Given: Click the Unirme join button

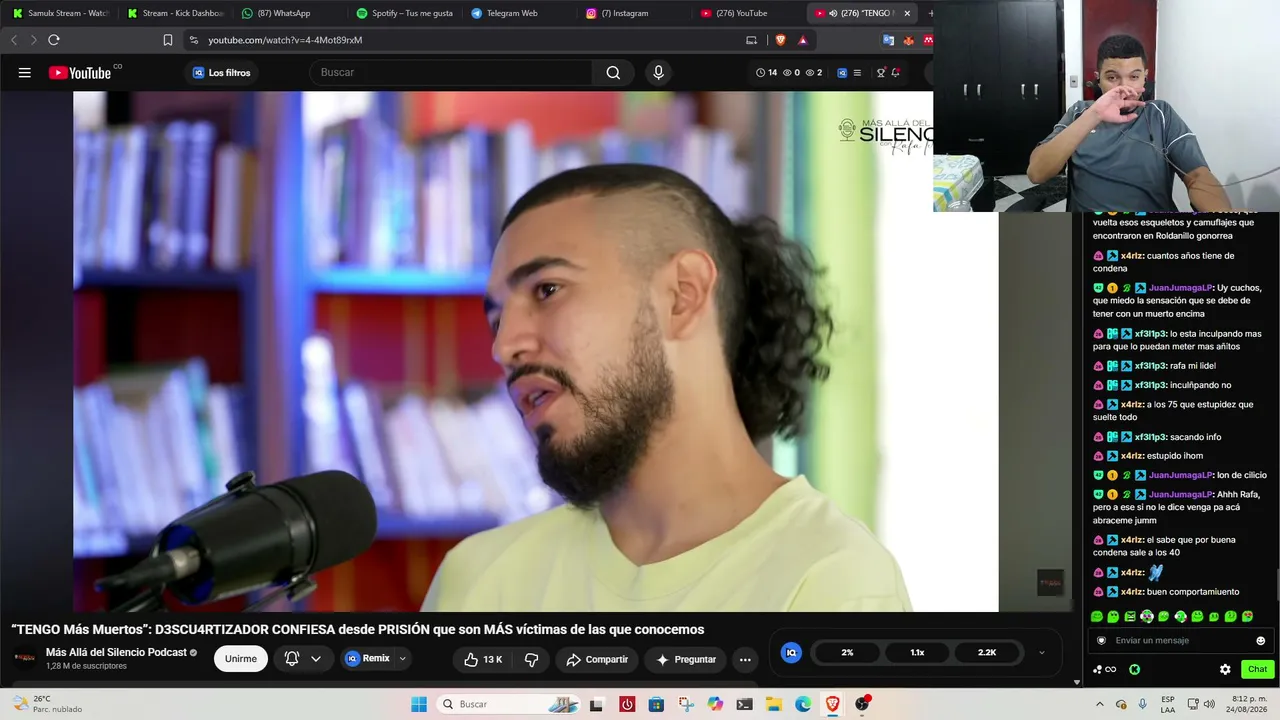Looking at the screenshot, I should 241,659.
